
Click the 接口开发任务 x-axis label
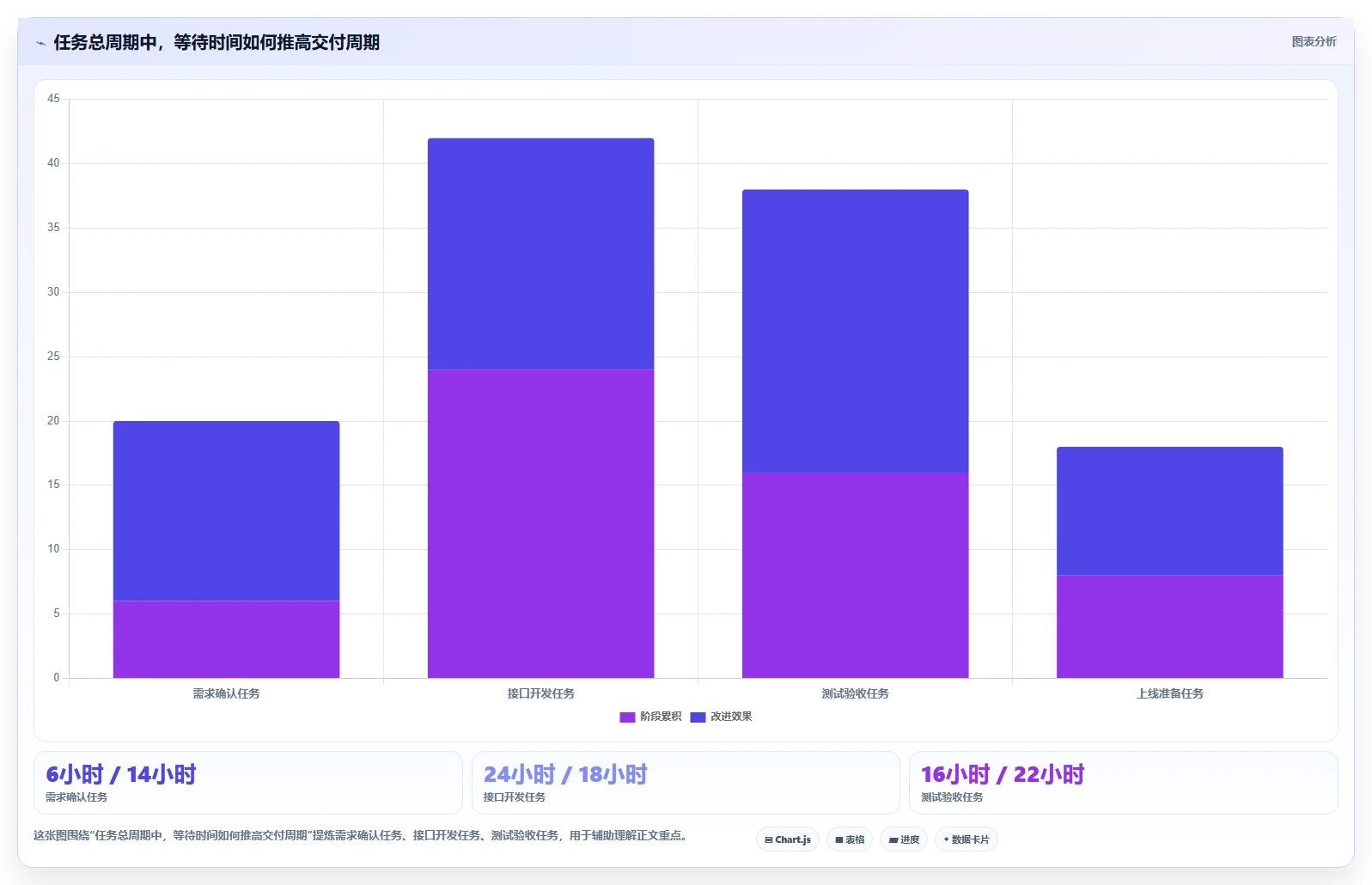540,693
